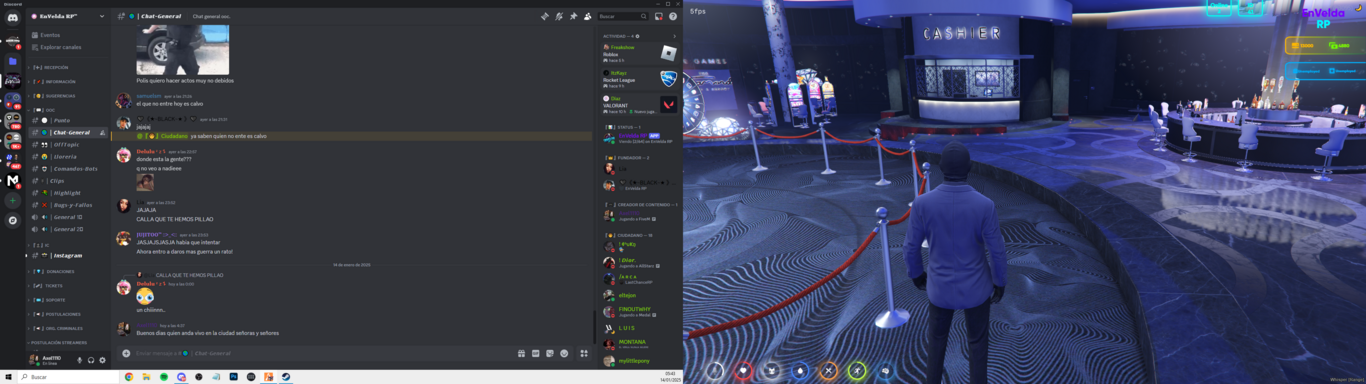
Task: Open the apps launcher icon in chat bar
Action: click(x=584, y=353)
